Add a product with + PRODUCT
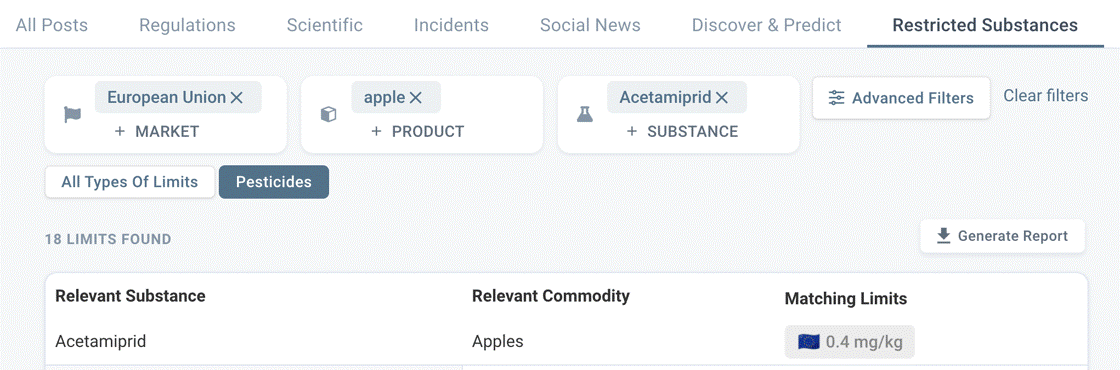Image resolution: width=1120 pixels, height=370 pixels. 417,131
